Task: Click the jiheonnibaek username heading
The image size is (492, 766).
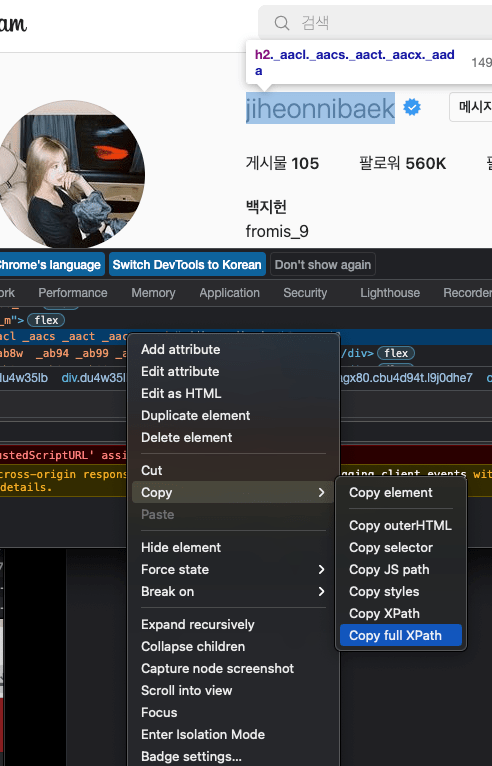Action: [x=320, y=108]
